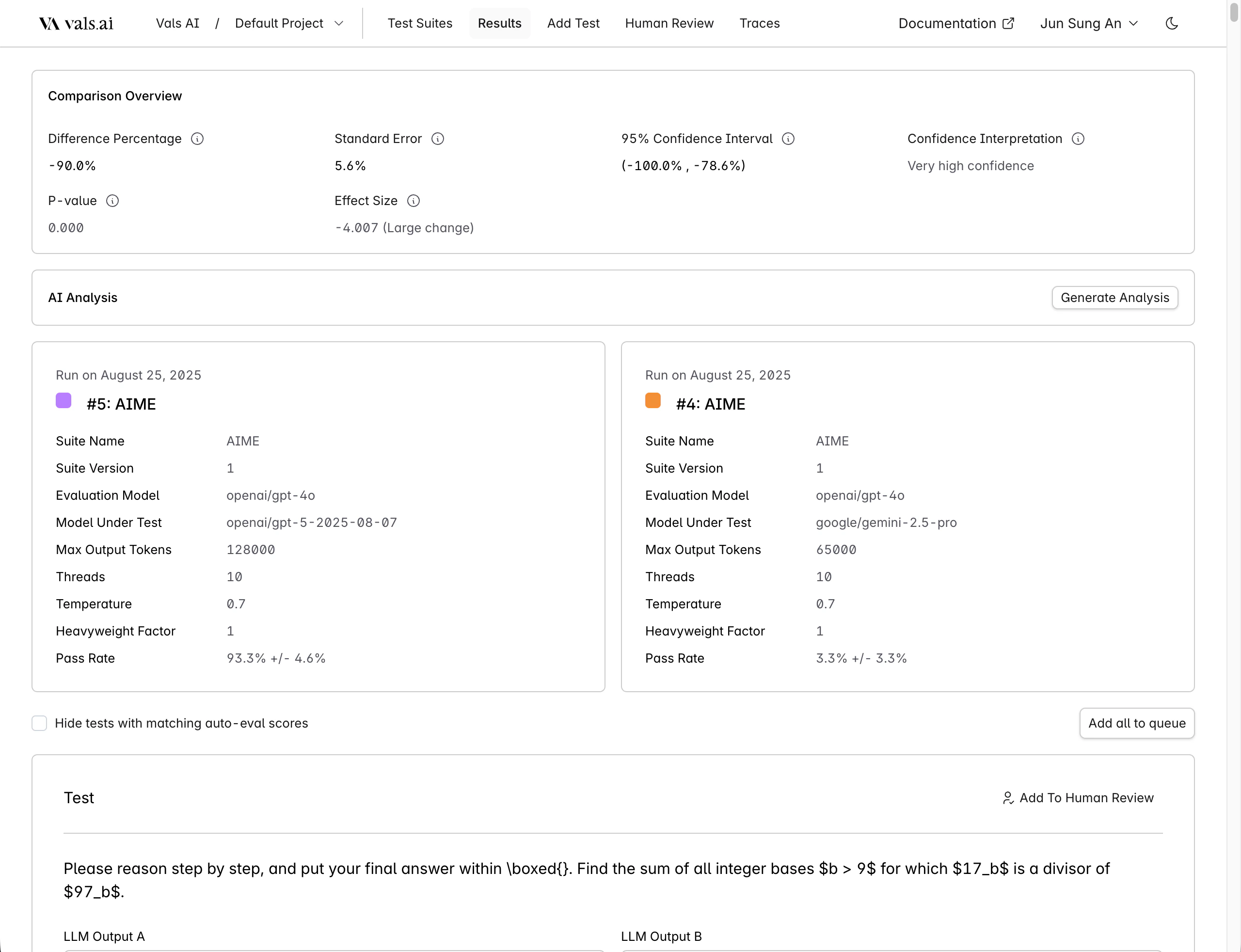Click the 95% Confidence Interval info icon
This screenshot has height=952, width=1241.
coord(788,139)
